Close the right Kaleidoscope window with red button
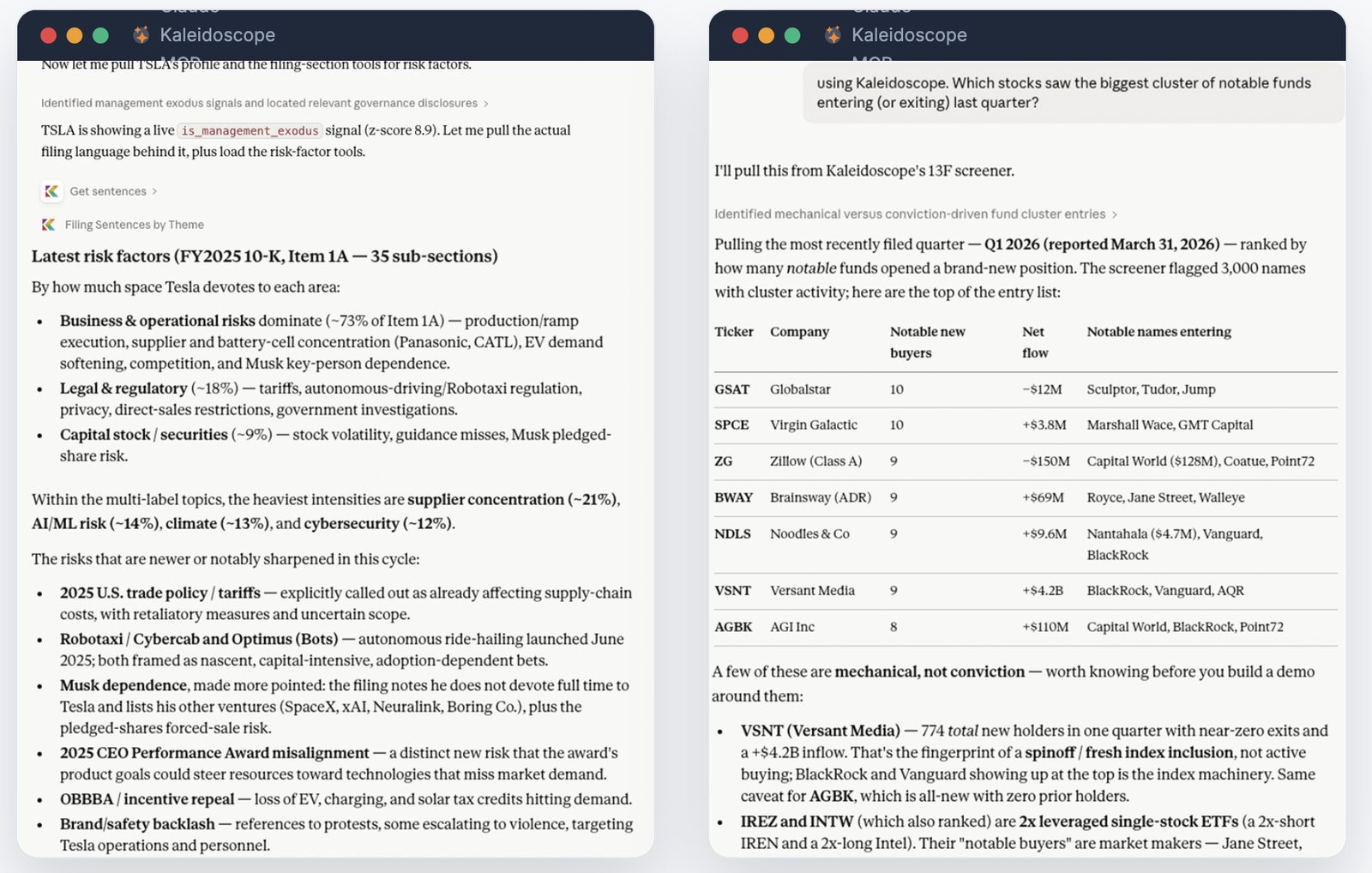 pyautogui.click(x=740, y=35)
